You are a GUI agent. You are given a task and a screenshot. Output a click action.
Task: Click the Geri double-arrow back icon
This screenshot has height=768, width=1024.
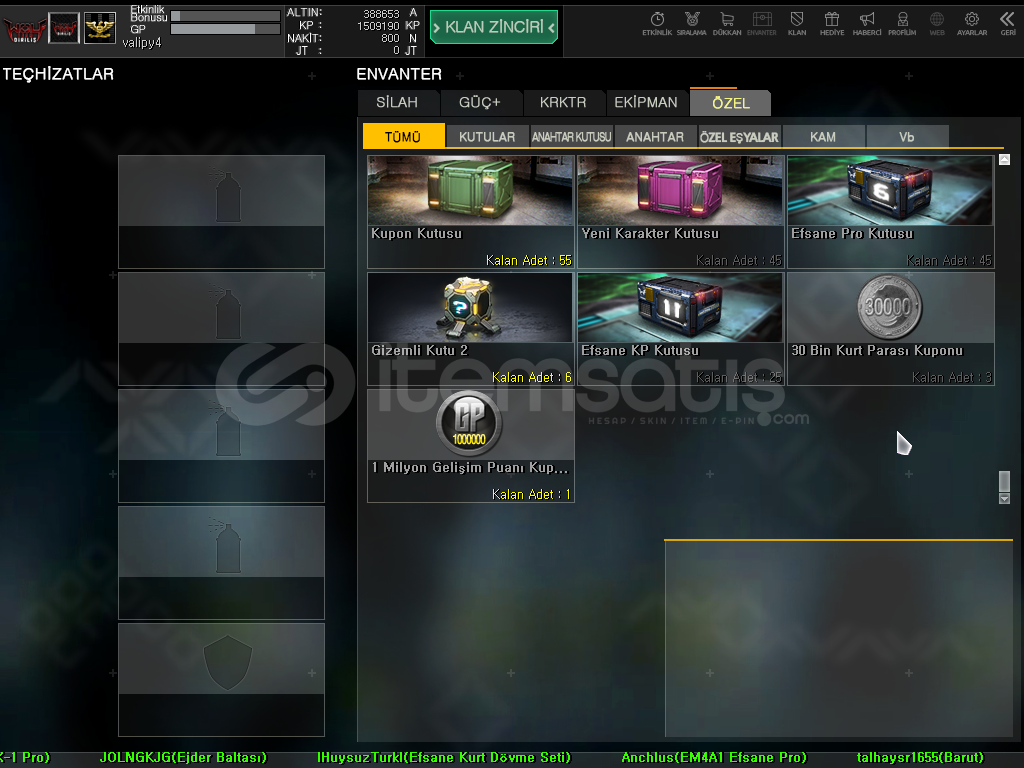[1008, 24]
